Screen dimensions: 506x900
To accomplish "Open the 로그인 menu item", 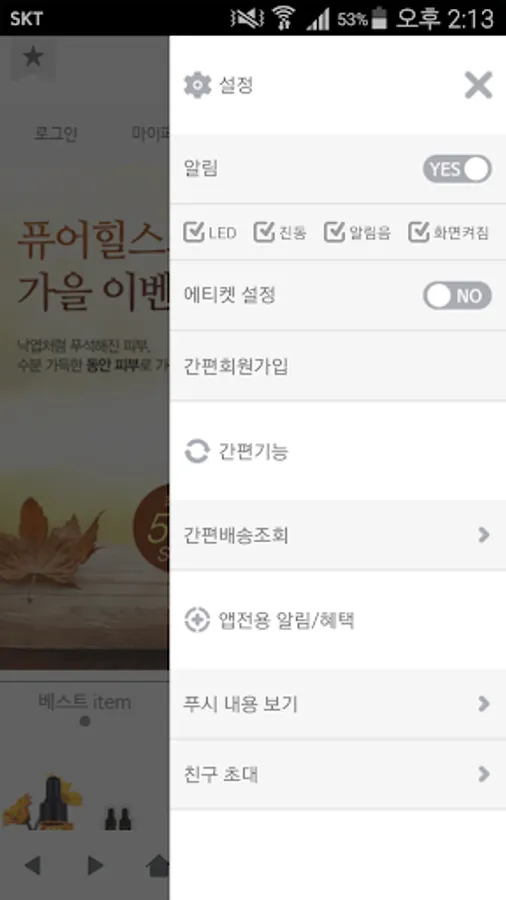I will (56, 134).
